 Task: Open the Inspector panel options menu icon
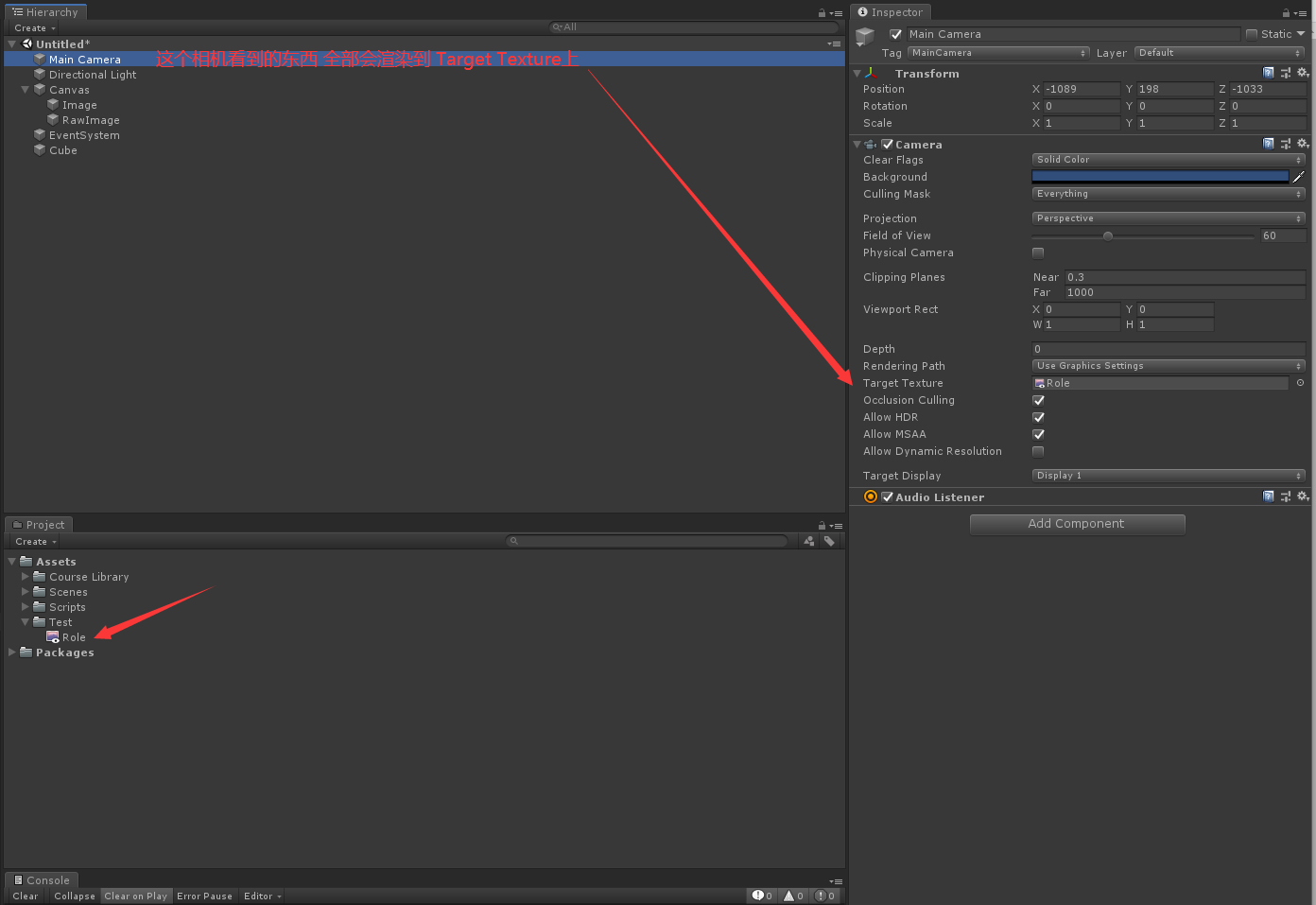tap(1300, 13)
